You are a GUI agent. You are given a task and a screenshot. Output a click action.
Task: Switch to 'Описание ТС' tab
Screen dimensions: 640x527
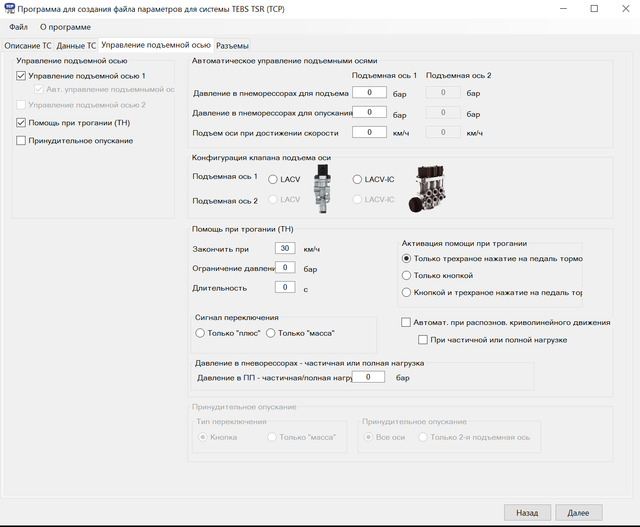pyautogui.click(x=28, y=45)
